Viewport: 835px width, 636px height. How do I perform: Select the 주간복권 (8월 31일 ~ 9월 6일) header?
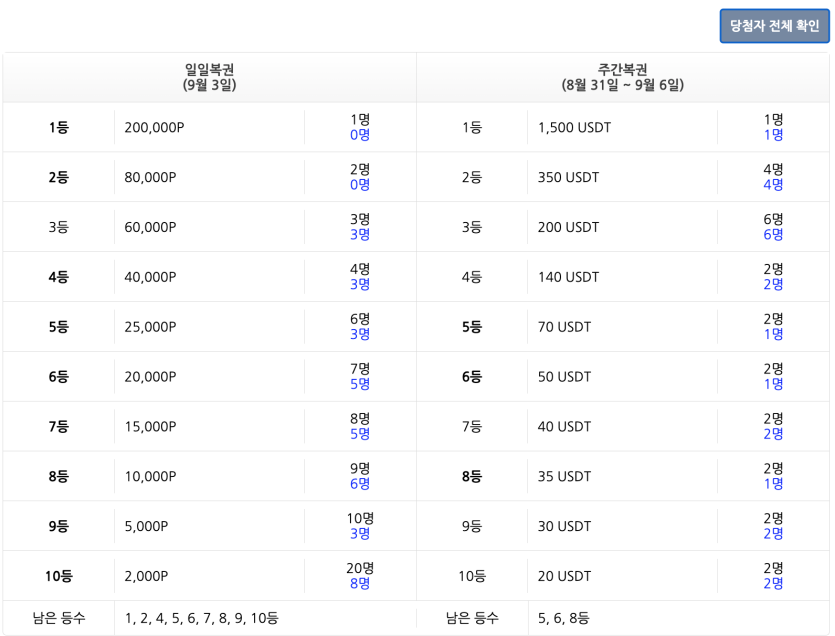click(623, 77)
